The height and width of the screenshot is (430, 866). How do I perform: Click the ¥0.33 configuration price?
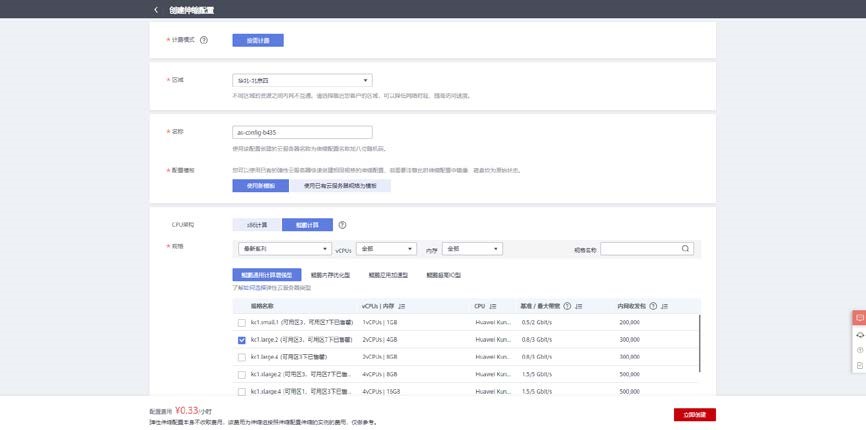point(187,411)
